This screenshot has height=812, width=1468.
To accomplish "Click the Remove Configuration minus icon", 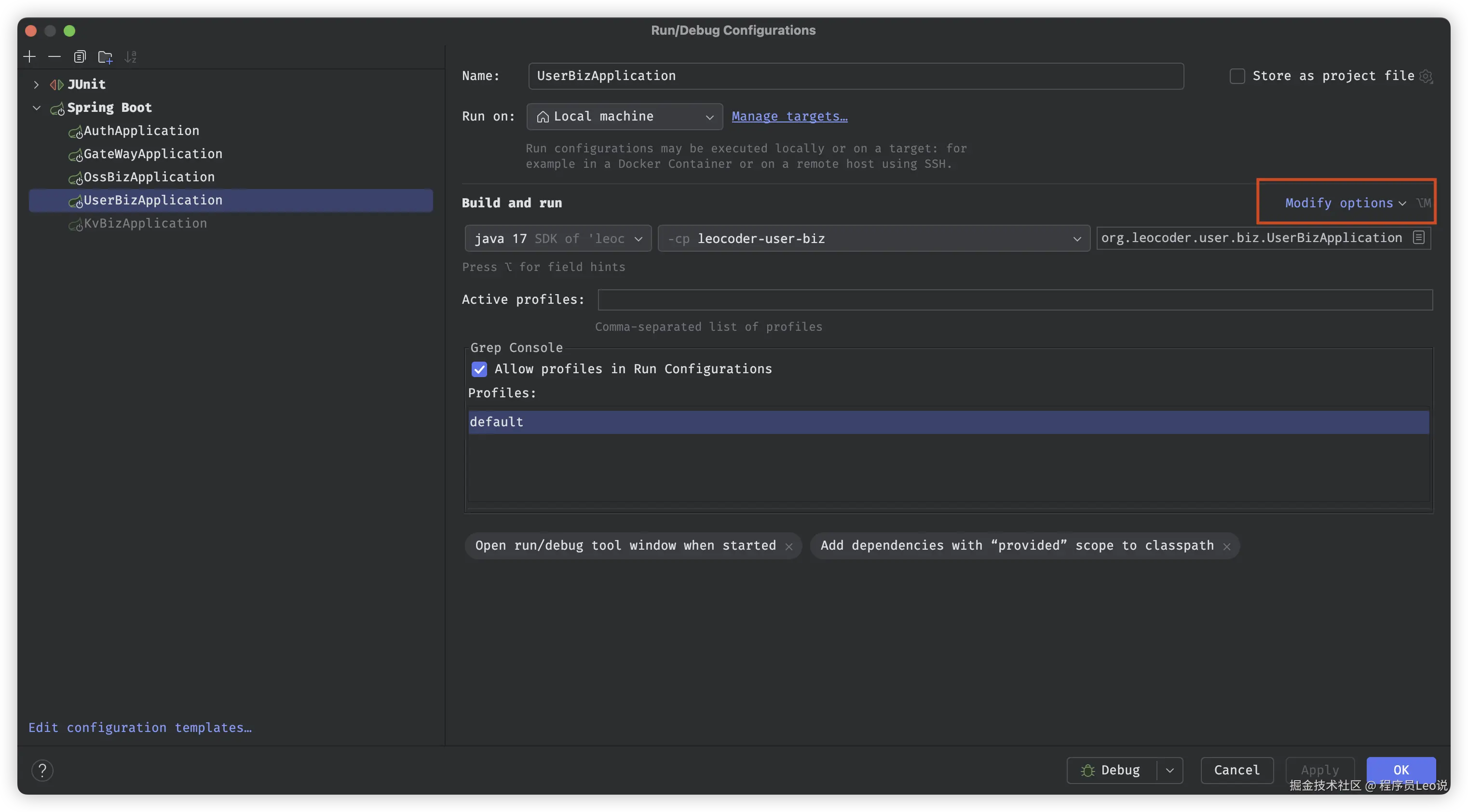I will (54, 56).
